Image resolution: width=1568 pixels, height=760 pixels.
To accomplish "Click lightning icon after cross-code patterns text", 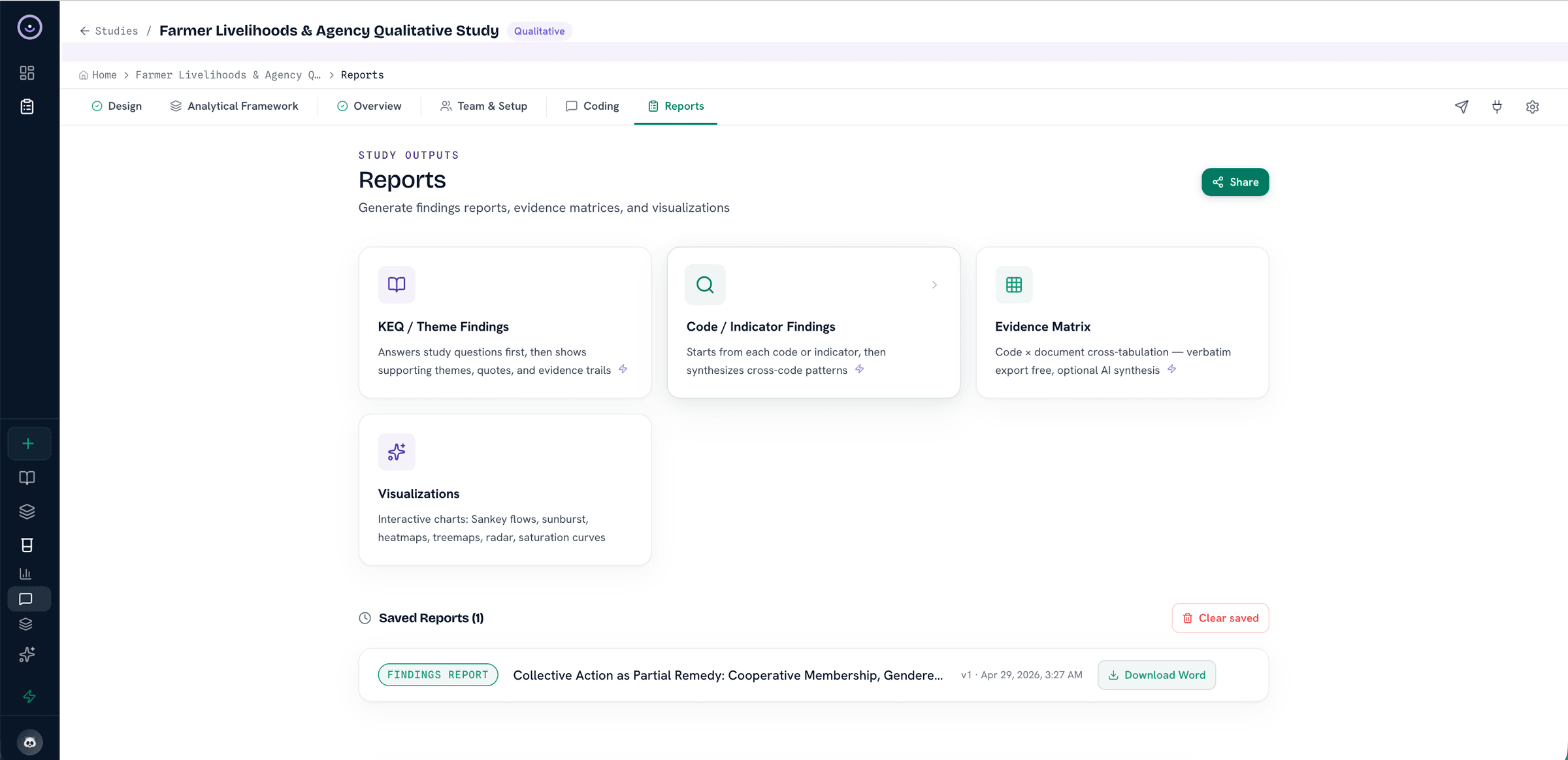I will [x=860, y=369].
